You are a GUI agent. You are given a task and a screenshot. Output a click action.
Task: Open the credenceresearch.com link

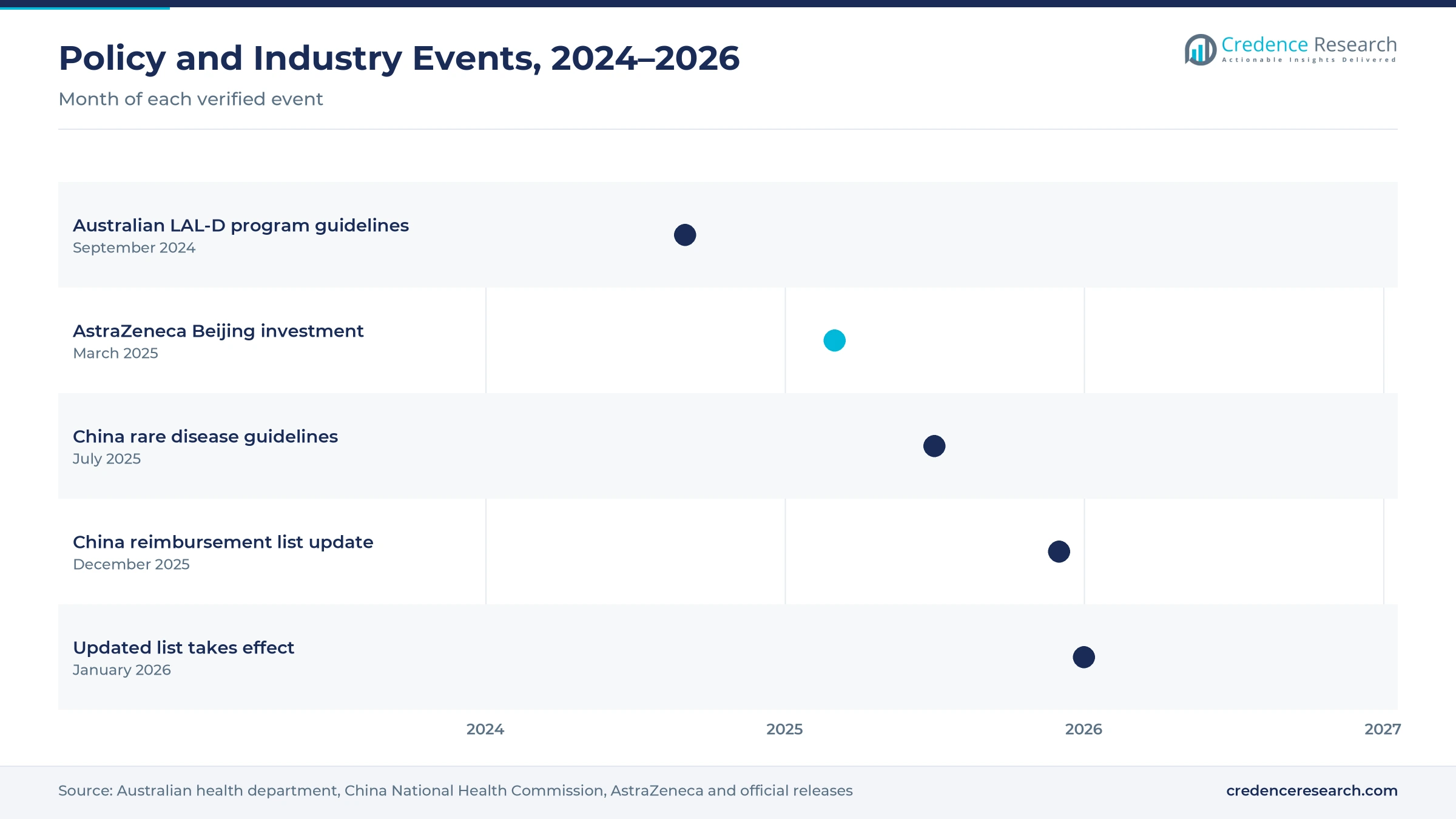coord(1312,790)
